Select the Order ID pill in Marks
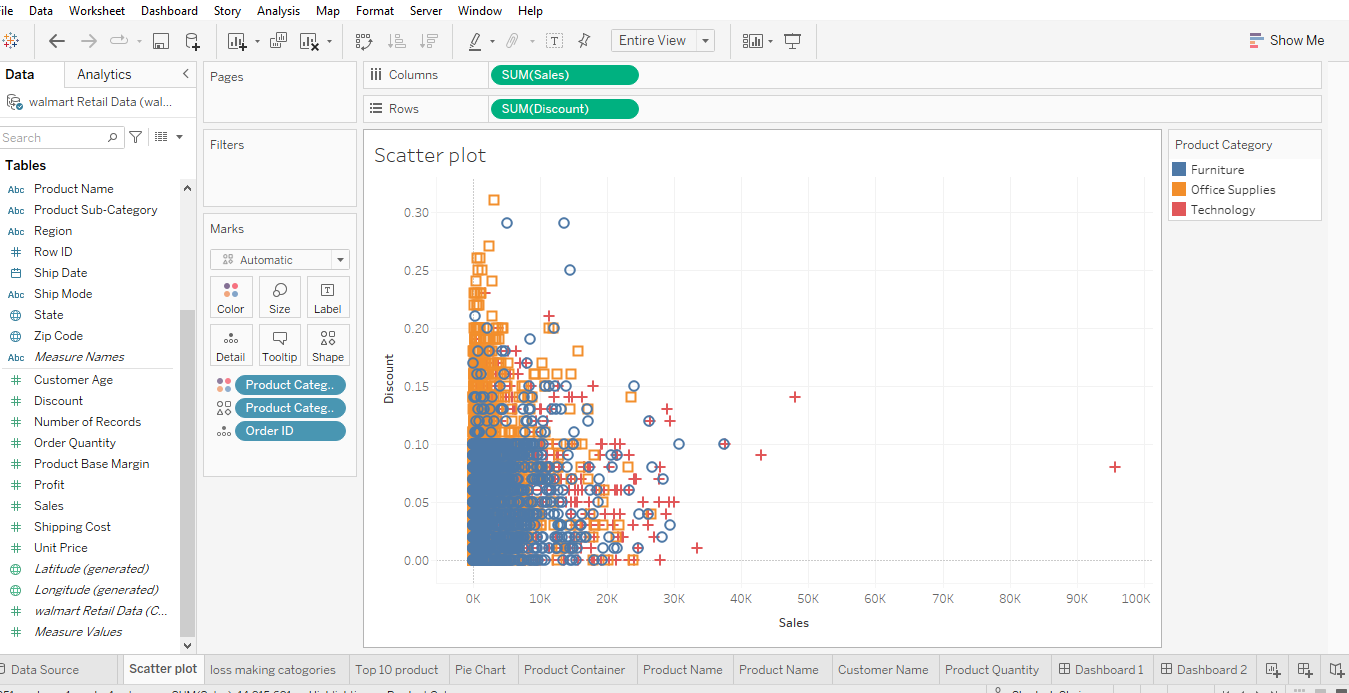 (290, 430)
